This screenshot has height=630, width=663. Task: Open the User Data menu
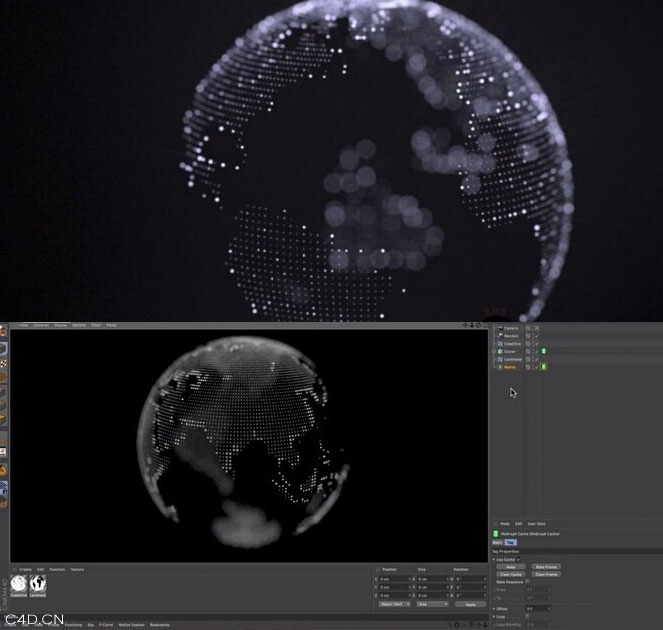click(536, 524)
